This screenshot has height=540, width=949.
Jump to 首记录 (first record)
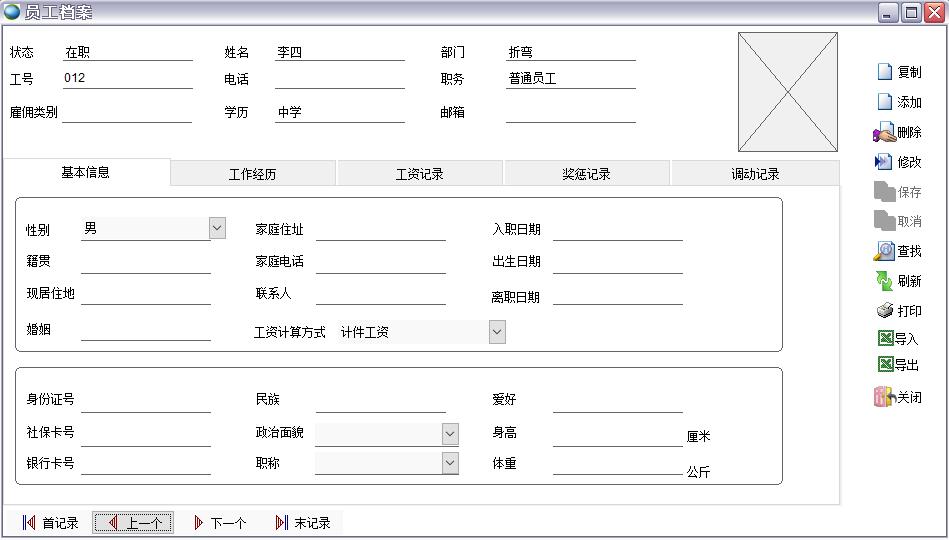click(50, 523)
